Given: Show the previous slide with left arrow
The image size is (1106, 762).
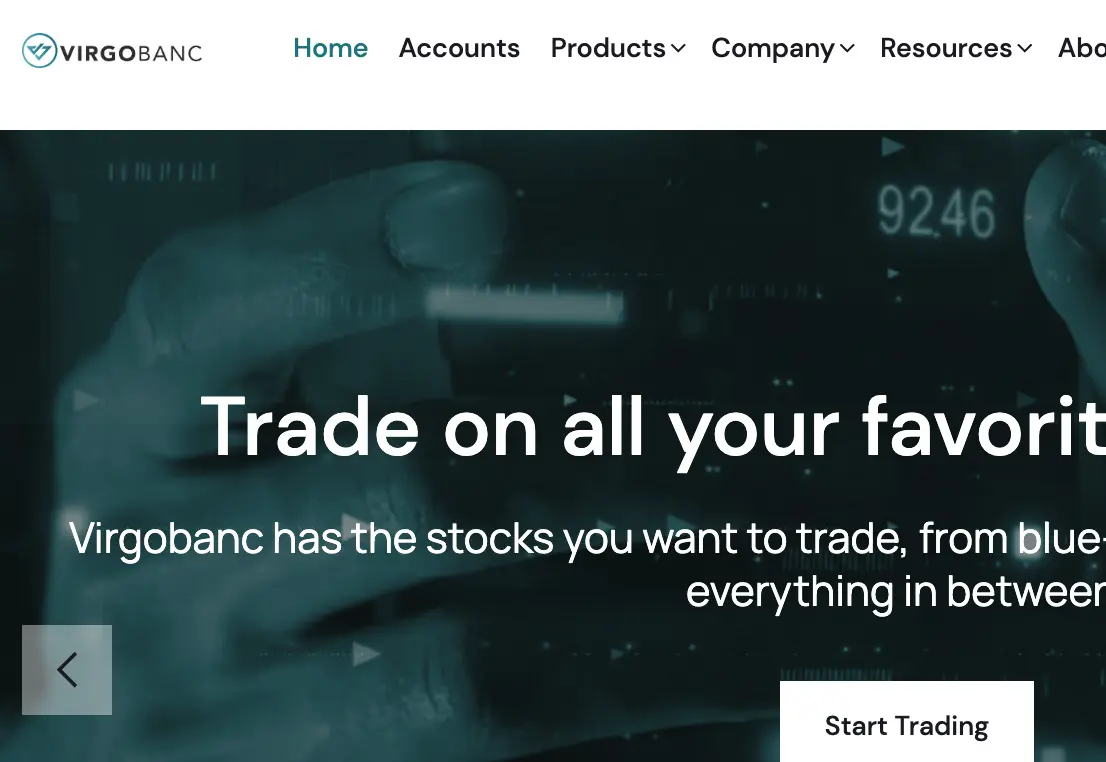Looking at the screenshot, I should [67, 670].
